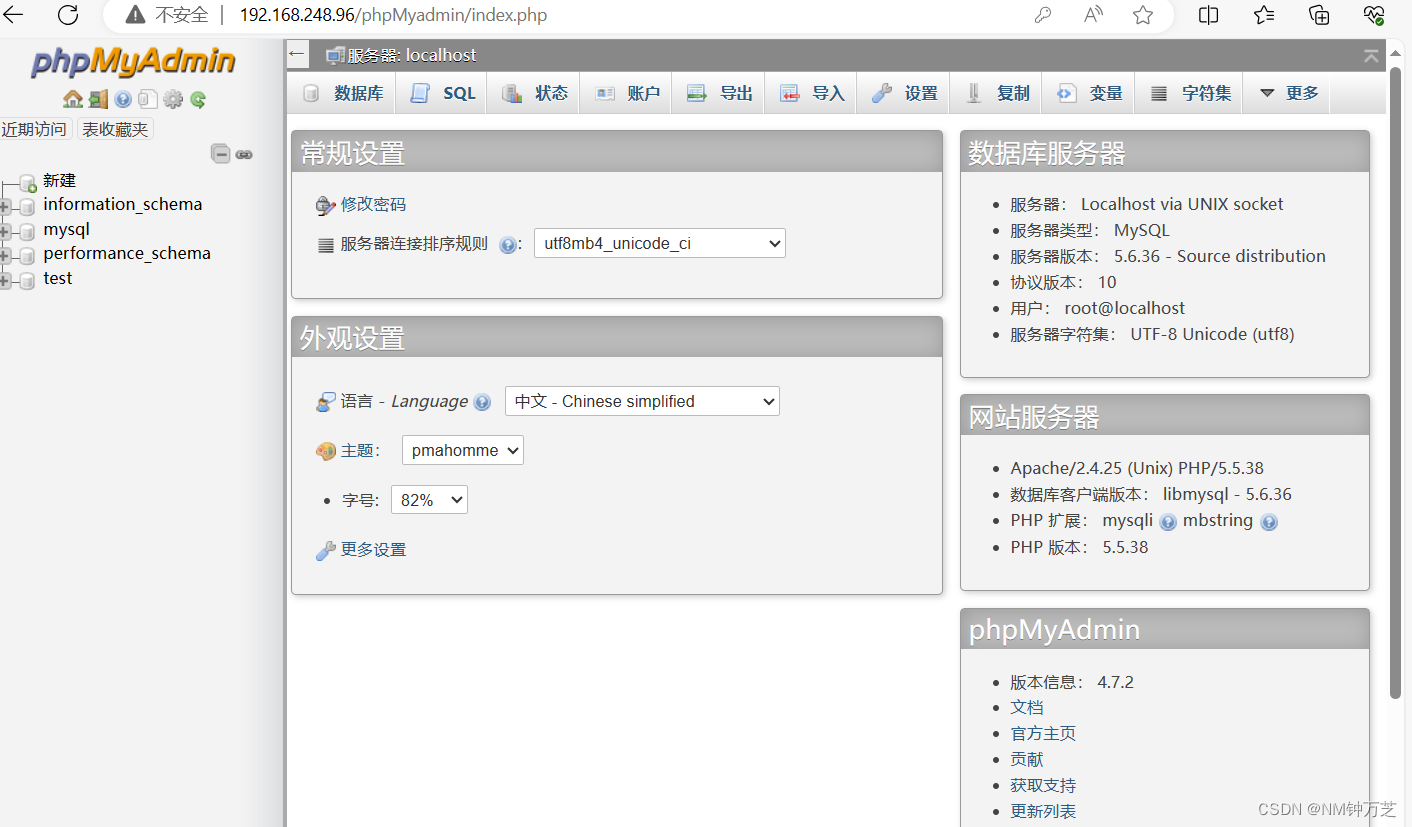Select information_schema in the database tree
Screen dimensions: 1412x827
122,204
